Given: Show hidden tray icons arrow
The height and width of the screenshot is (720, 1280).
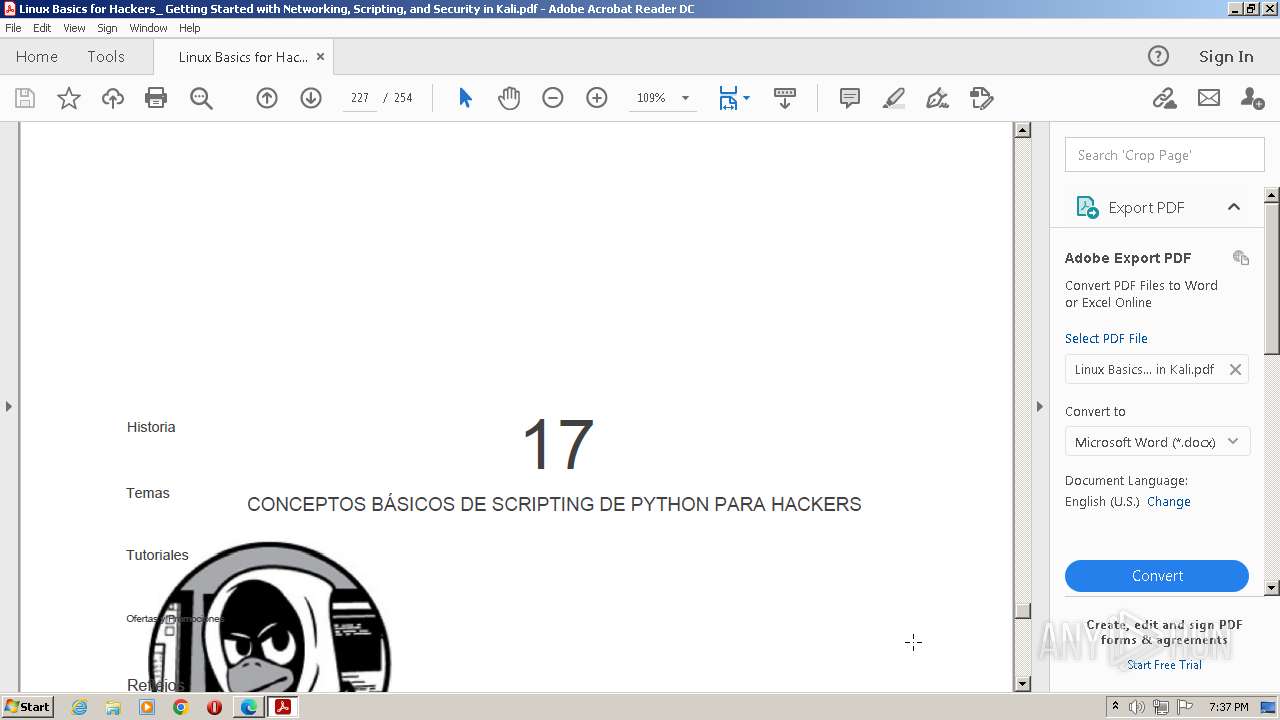Looking at the screenshot, I should [1115, 707].
